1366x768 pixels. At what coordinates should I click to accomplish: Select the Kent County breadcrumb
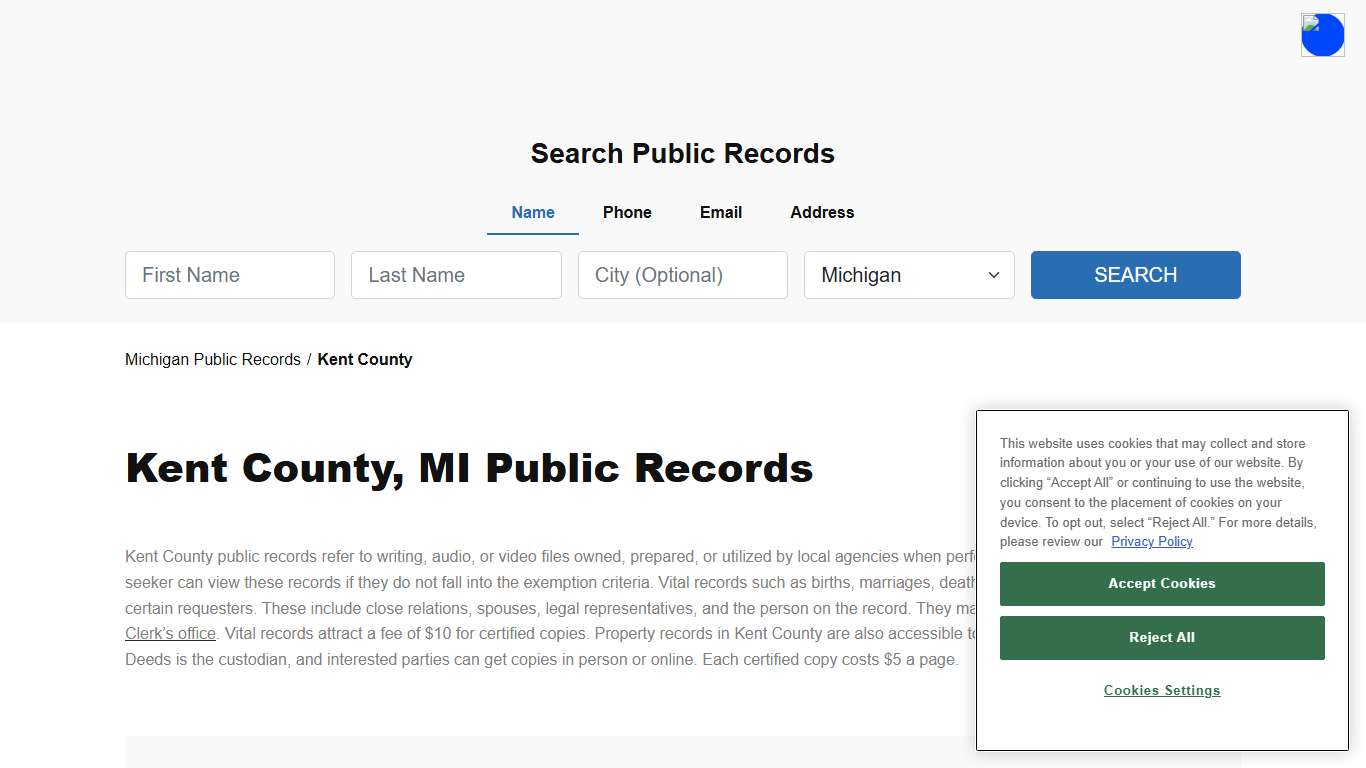coord(364,359)
